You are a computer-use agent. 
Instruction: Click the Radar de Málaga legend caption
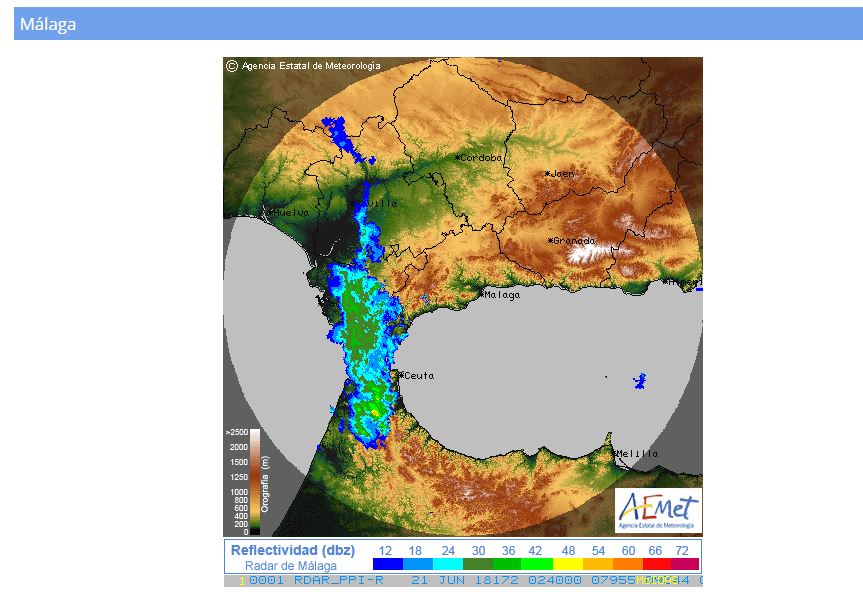coord(291,566)
